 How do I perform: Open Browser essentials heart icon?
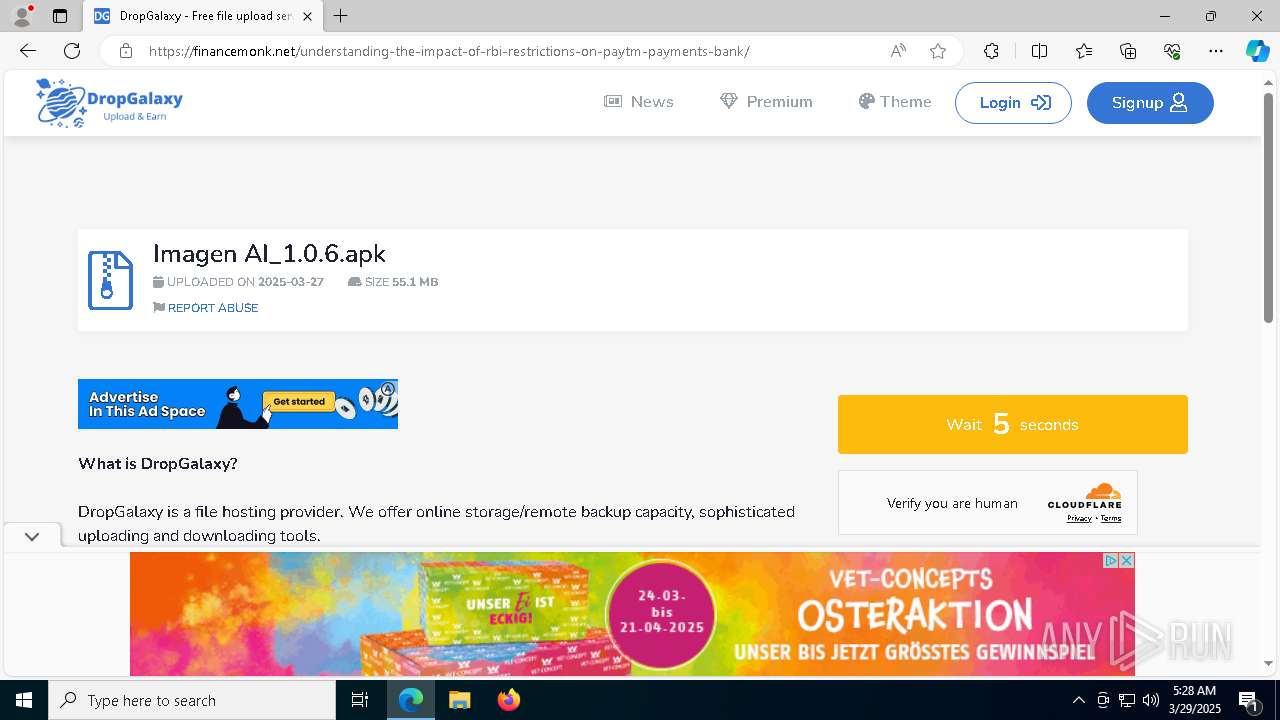pyautogui.click(x=1172, y=51)
